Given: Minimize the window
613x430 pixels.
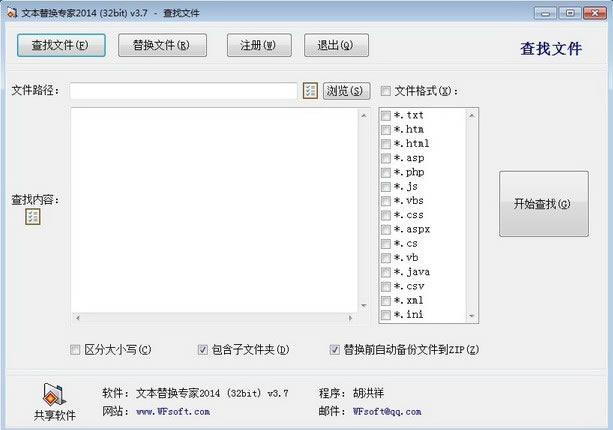Looking at the screenshot, I should click(545, 13).
